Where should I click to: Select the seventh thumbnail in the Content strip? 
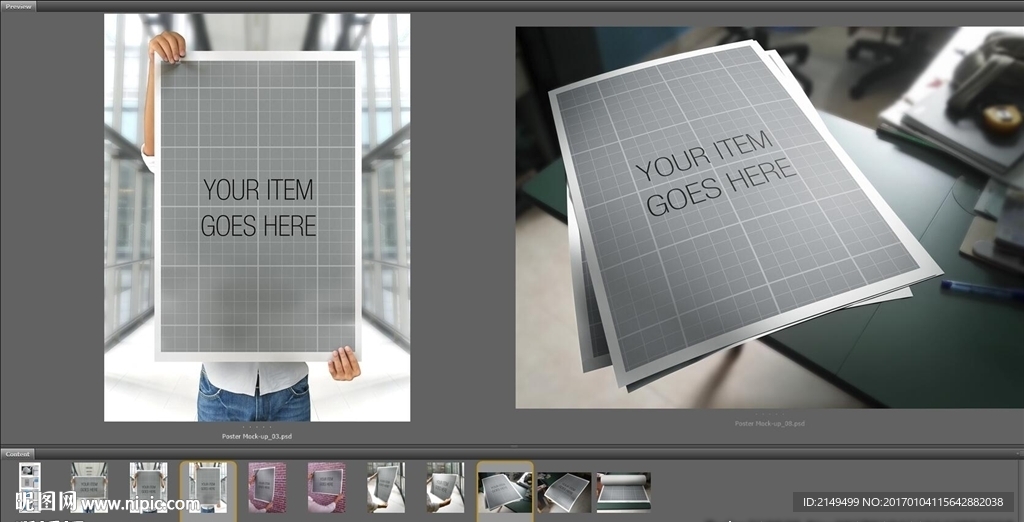point(385,487)
